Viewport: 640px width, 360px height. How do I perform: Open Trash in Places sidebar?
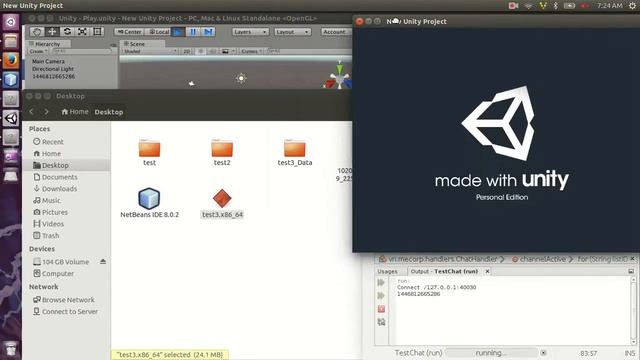point(46,236)
